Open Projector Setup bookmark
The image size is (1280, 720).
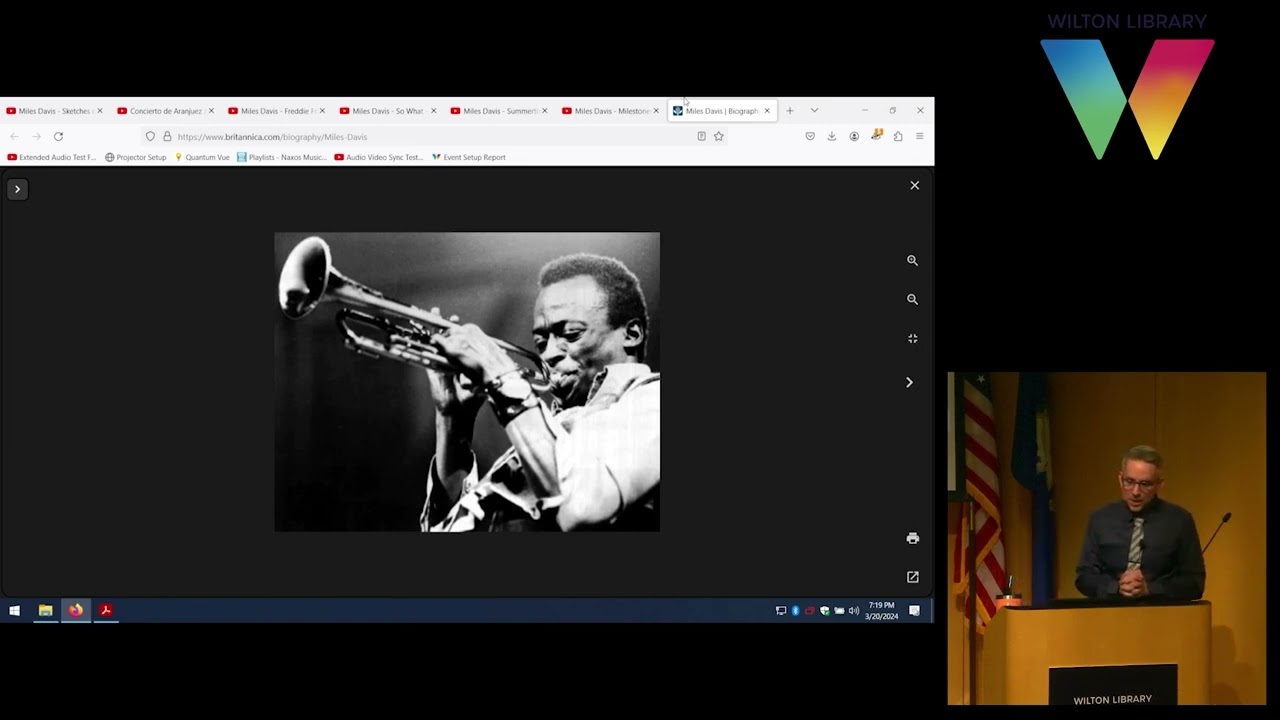pyautogui.click(x=136, y=157)
